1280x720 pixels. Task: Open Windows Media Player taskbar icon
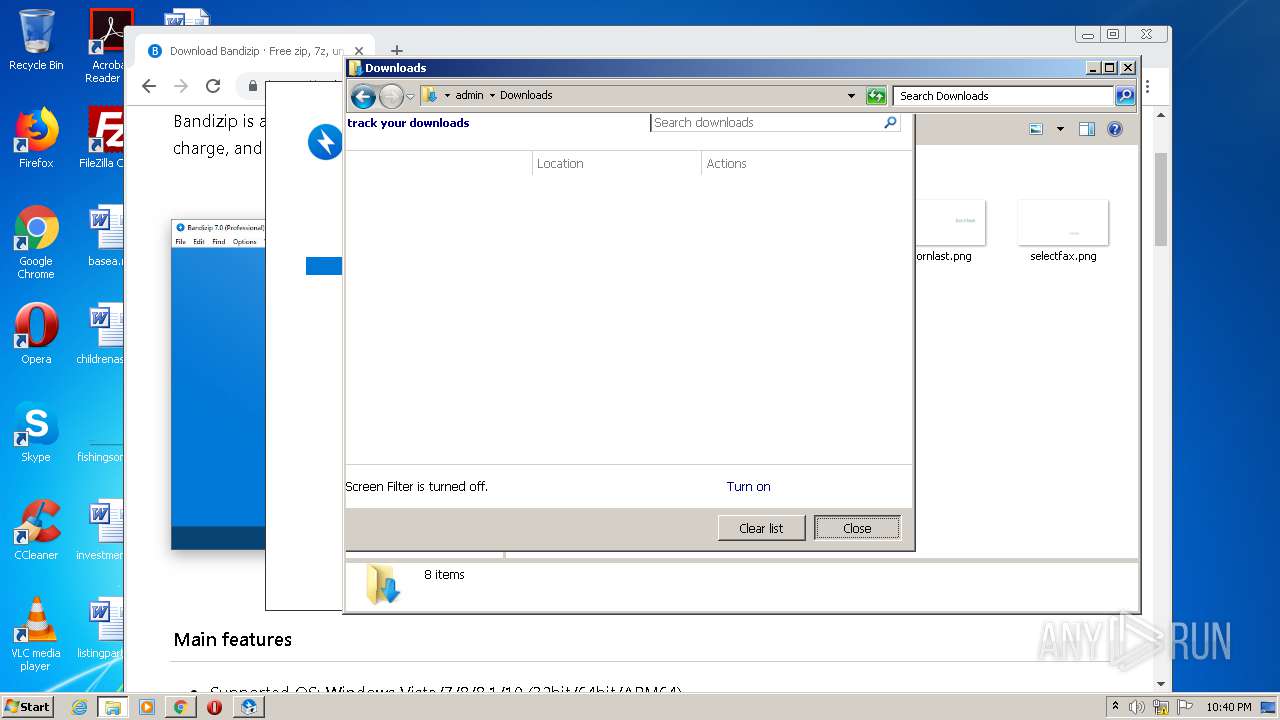pos(147,707)
